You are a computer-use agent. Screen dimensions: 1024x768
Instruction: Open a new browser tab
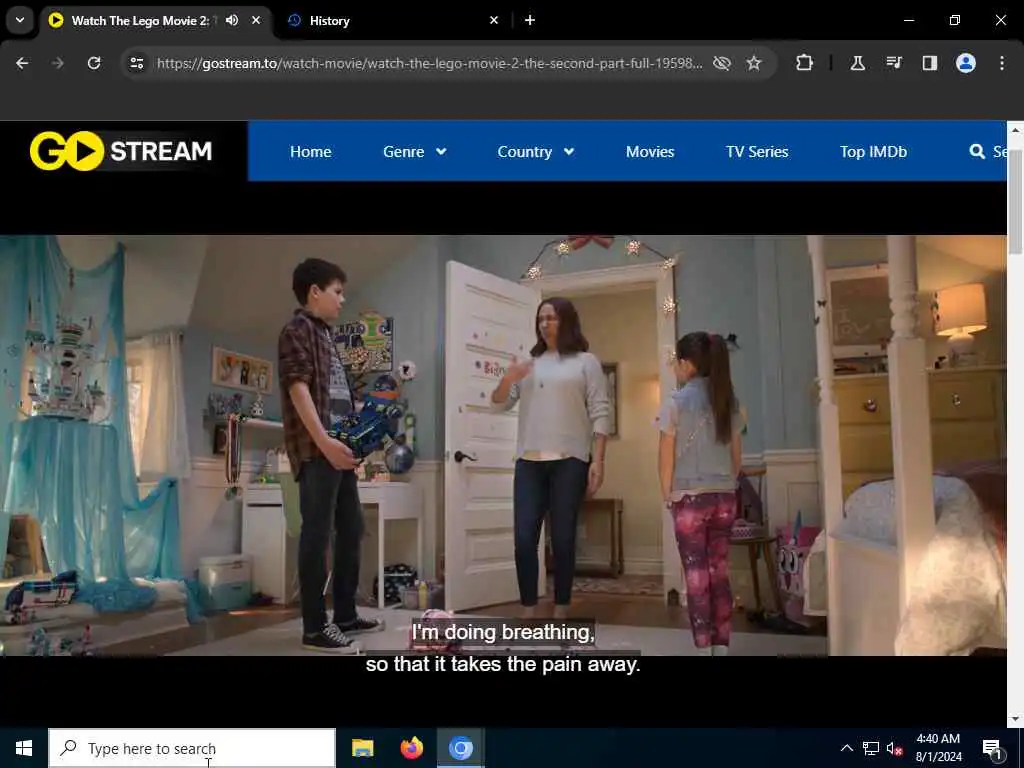click(530, 20)
